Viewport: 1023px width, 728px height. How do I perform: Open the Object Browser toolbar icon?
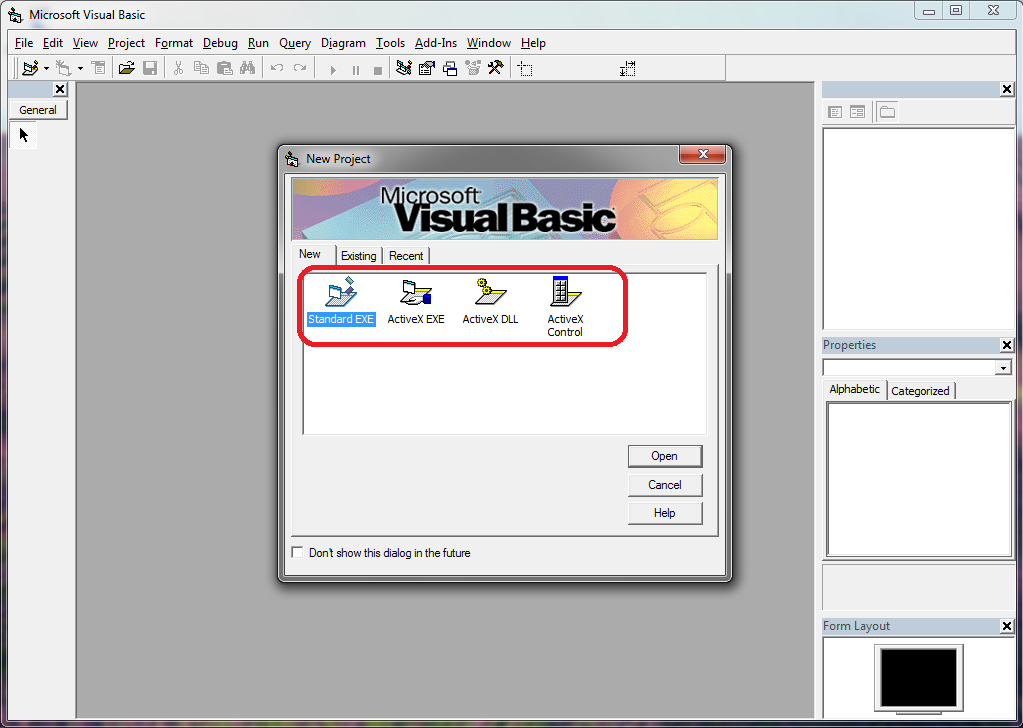pyautogui.click(x=473, y=68)
